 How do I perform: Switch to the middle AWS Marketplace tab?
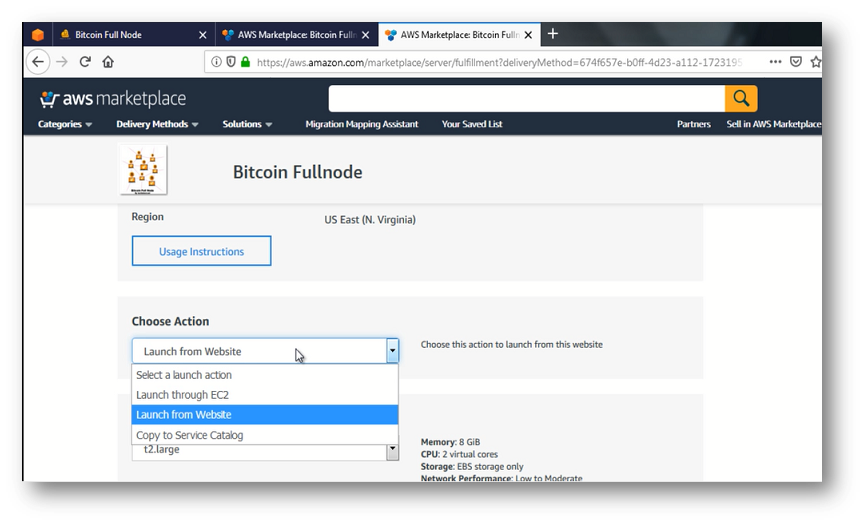click(296, 35)
